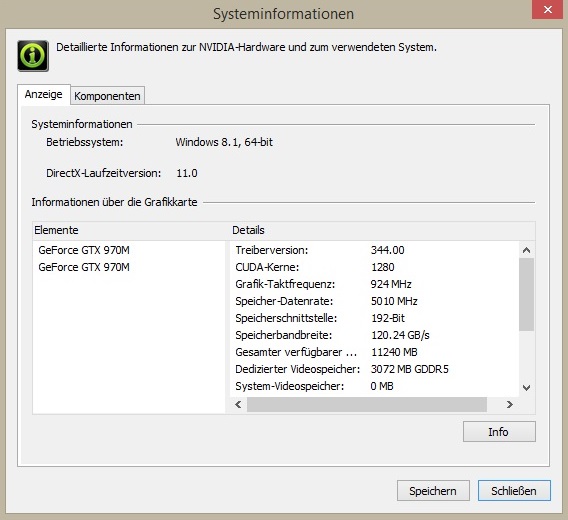Select the CUDA-Kerne 1280 row
The image size is (568, 520).
[x=375, y=267]
